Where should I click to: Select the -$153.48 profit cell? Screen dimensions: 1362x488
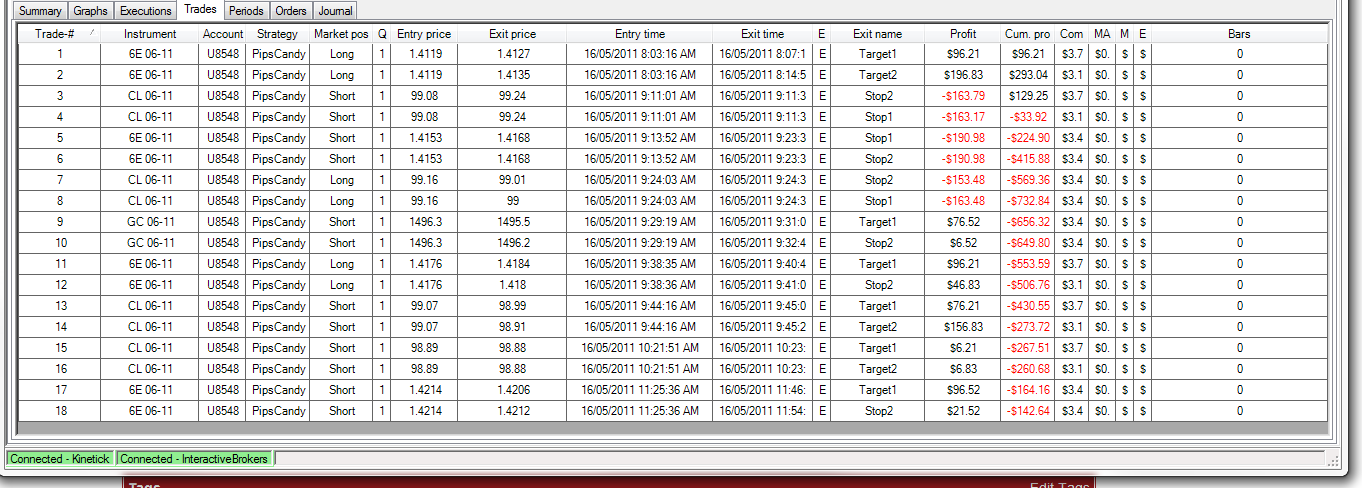coord(963,180)
